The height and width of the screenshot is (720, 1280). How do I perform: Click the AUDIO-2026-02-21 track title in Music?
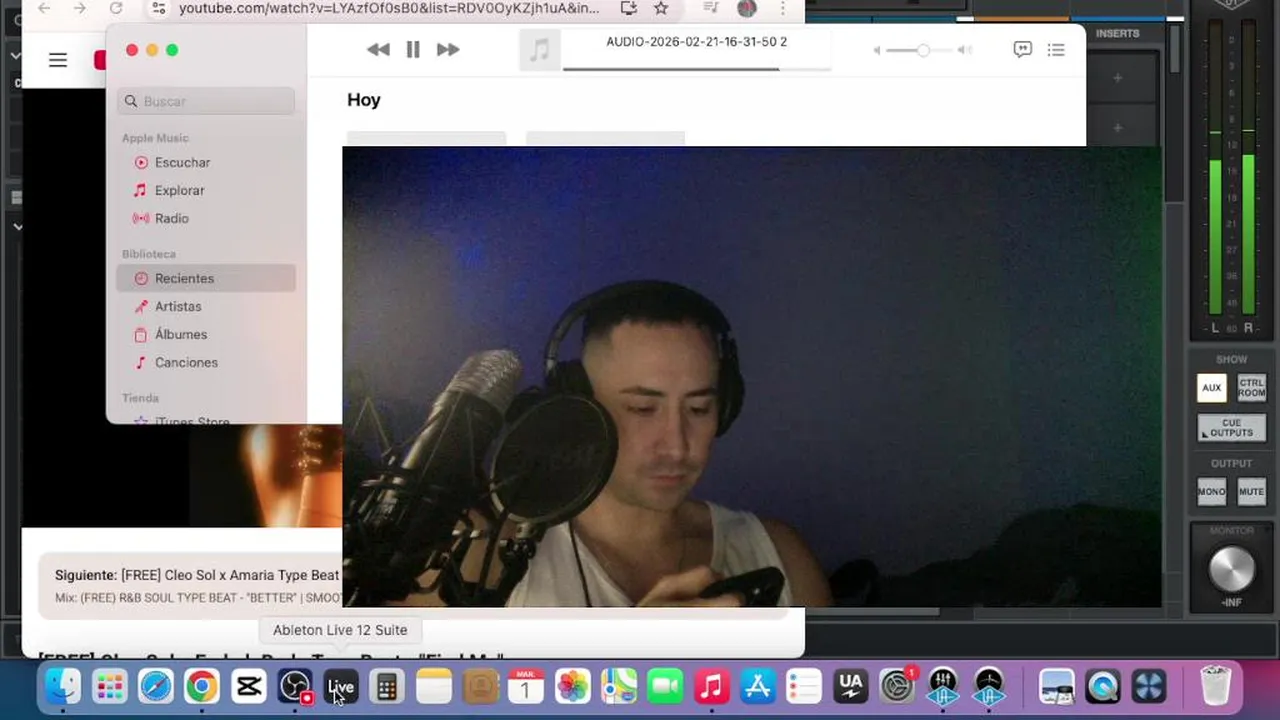point(696,42)
